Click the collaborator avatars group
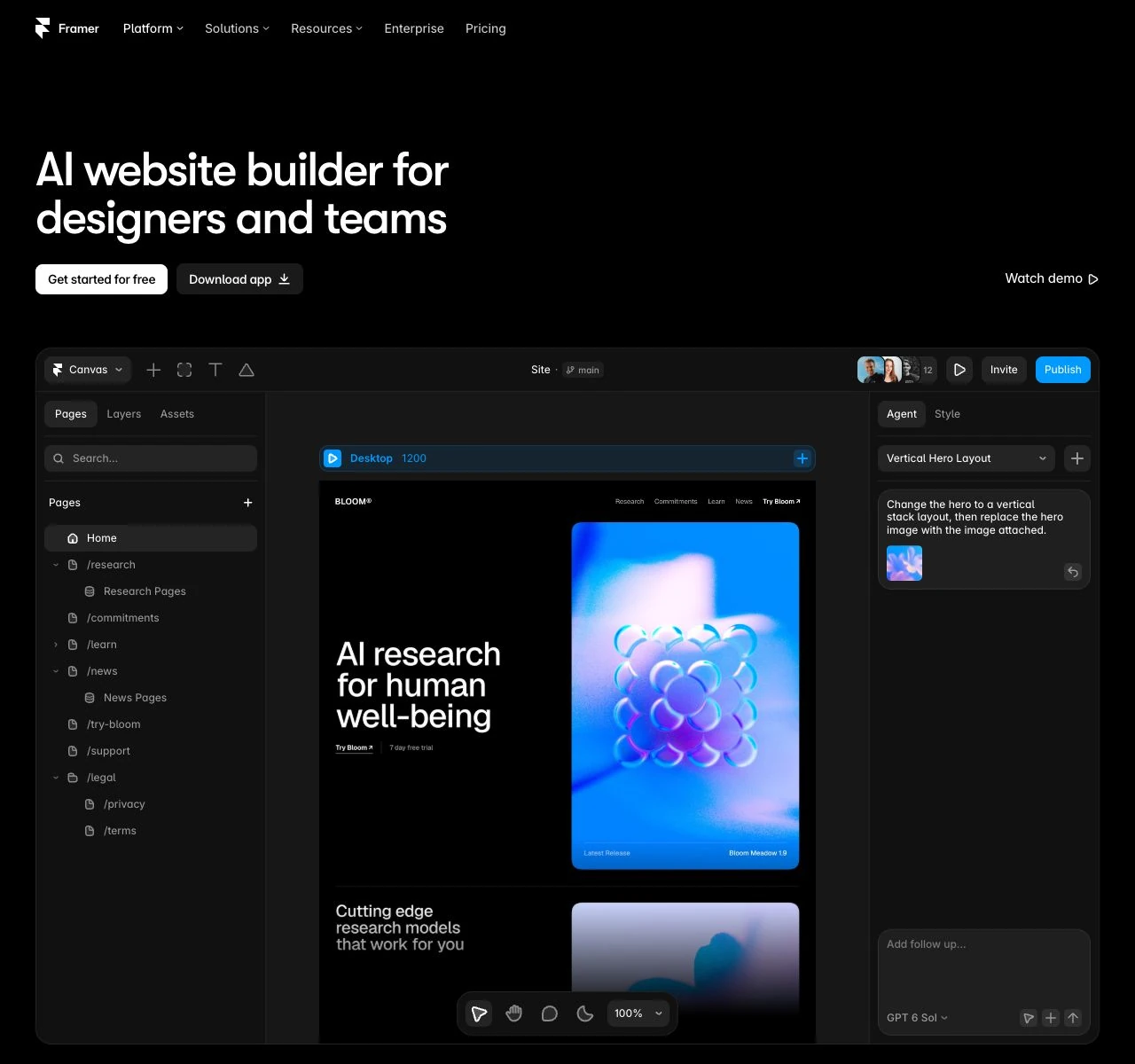The image size is (1135, 1064). 896,370
